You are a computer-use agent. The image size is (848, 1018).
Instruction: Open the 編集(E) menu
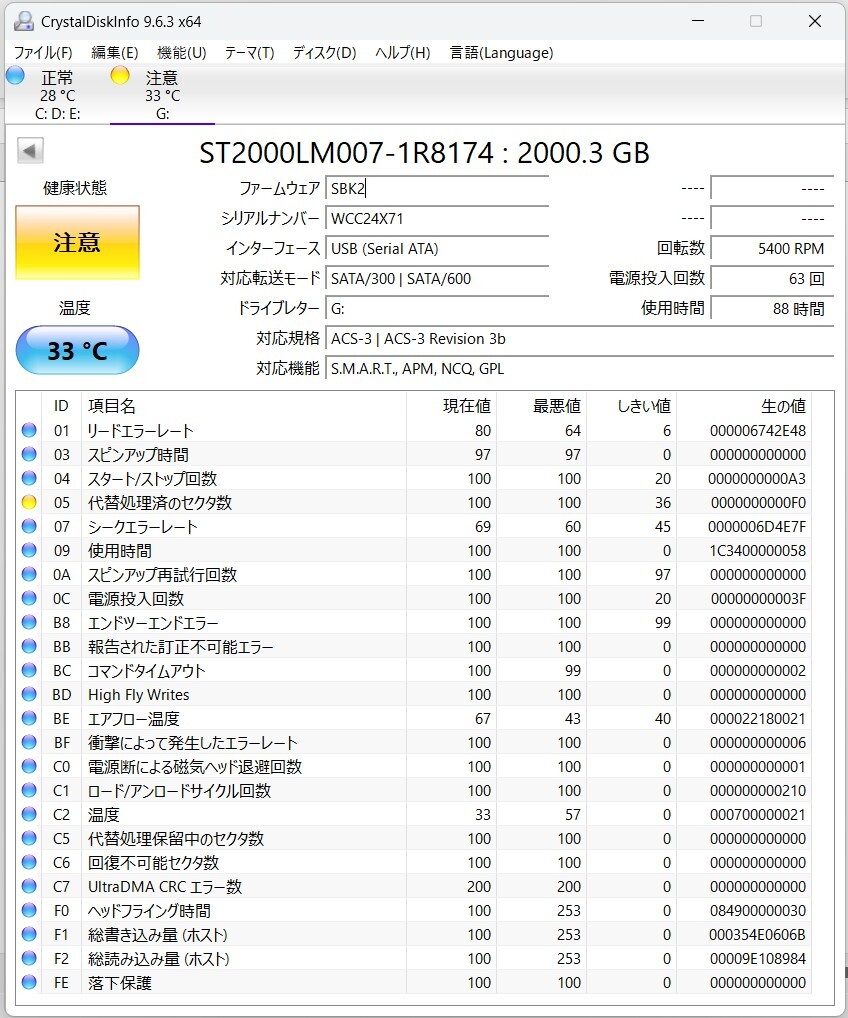click(114, 53)
